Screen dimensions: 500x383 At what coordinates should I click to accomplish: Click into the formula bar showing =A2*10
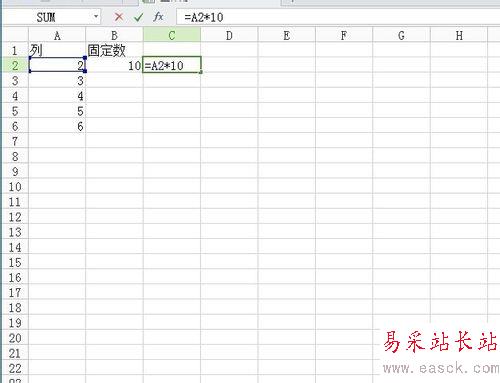click(x=337, y=17)
